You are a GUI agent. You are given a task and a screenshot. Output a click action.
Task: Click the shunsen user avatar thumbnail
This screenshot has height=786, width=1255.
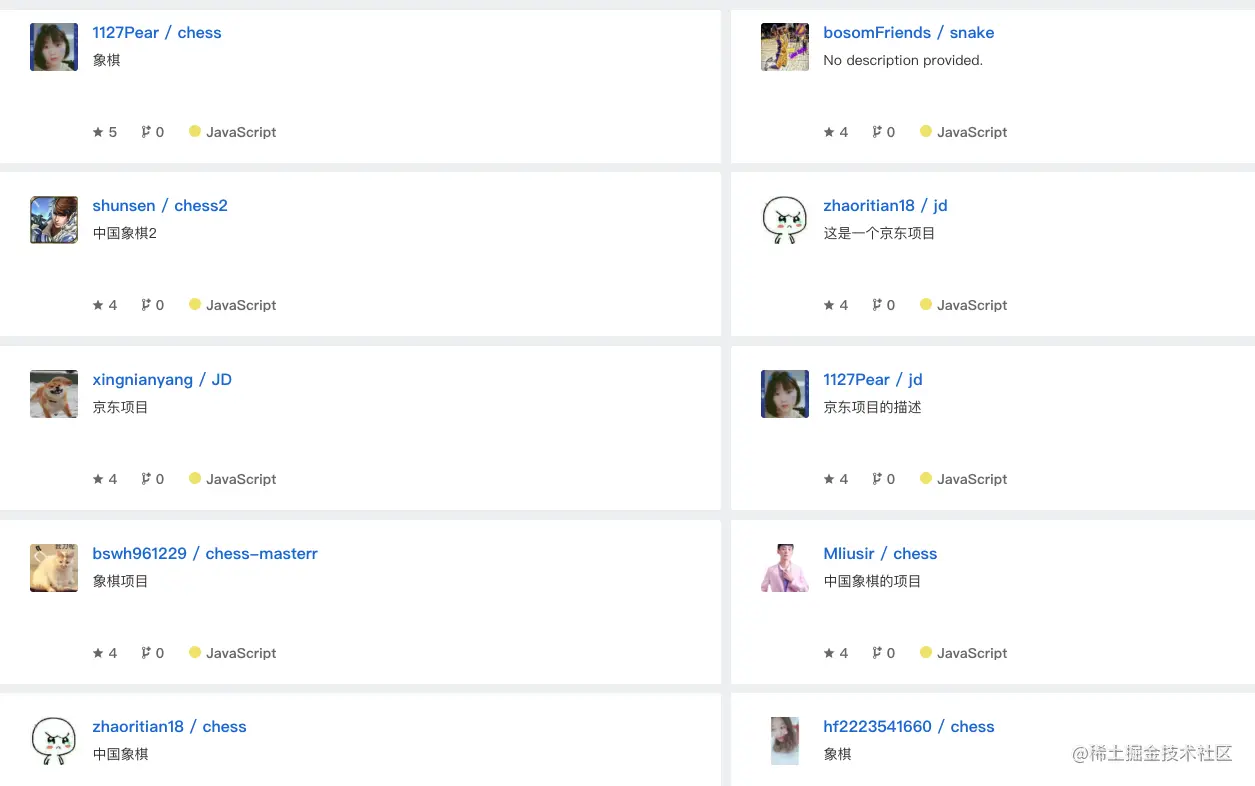point(54,220)
